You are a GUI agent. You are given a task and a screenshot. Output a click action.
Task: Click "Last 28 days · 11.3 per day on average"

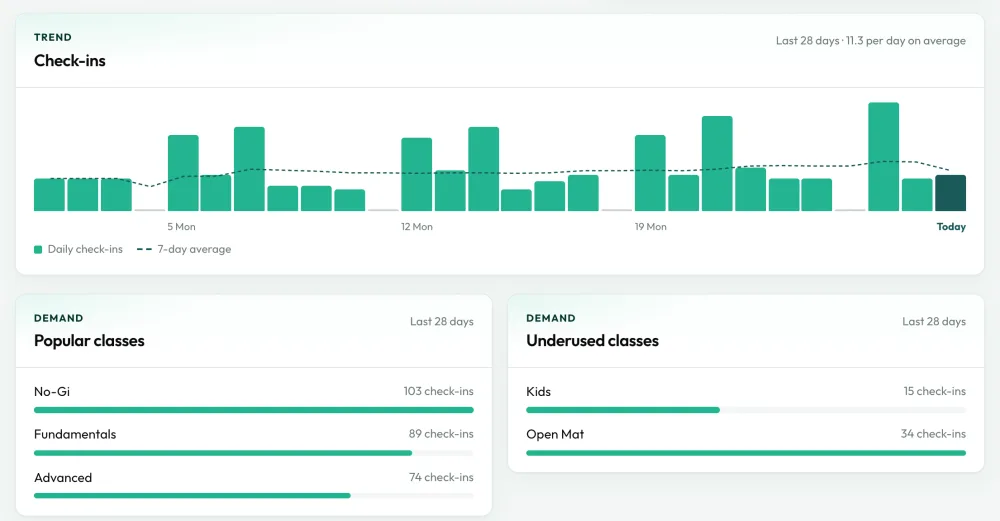pyautogui.click(x=871, y=41)
